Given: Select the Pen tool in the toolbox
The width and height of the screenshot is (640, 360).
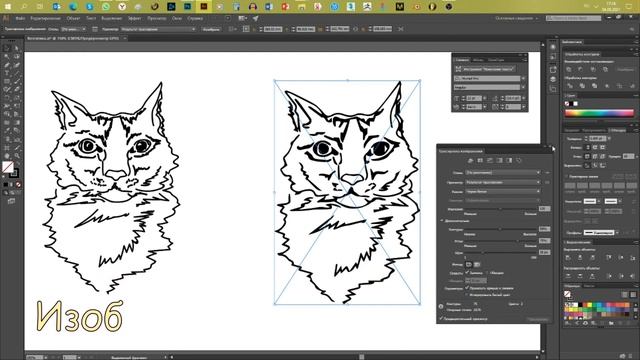Looking at the screenshot, I should click(x=7, y=65).
